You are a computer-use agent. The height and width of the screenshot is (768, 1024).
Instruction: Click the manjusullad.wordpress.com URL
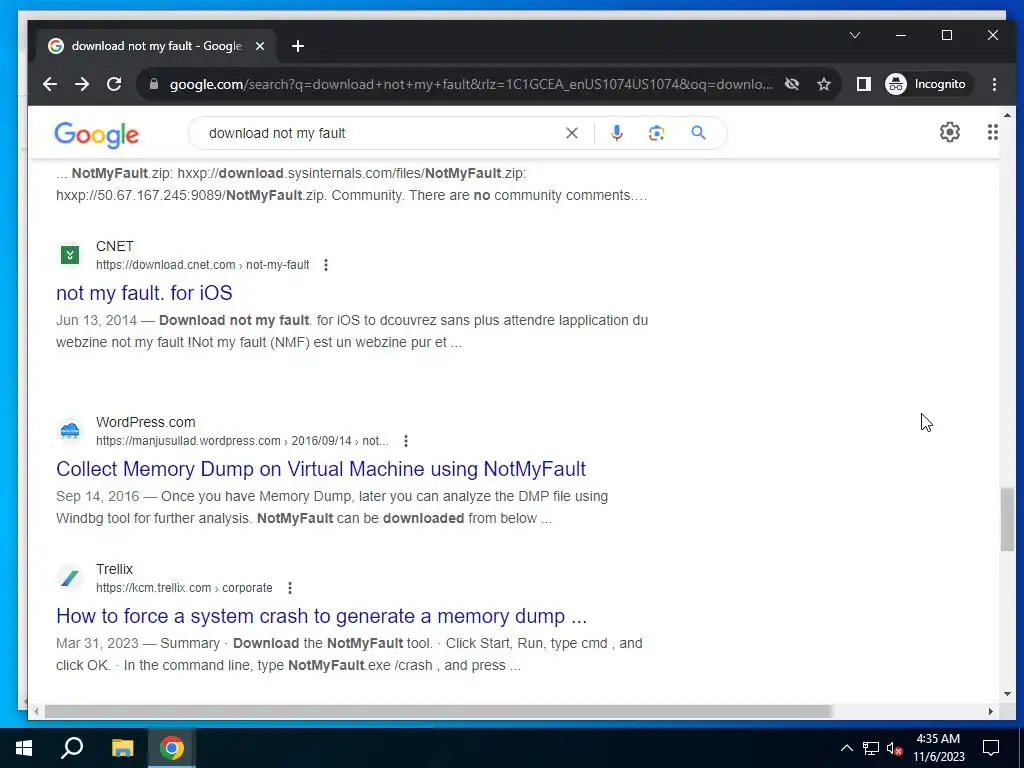coord(242,441)
